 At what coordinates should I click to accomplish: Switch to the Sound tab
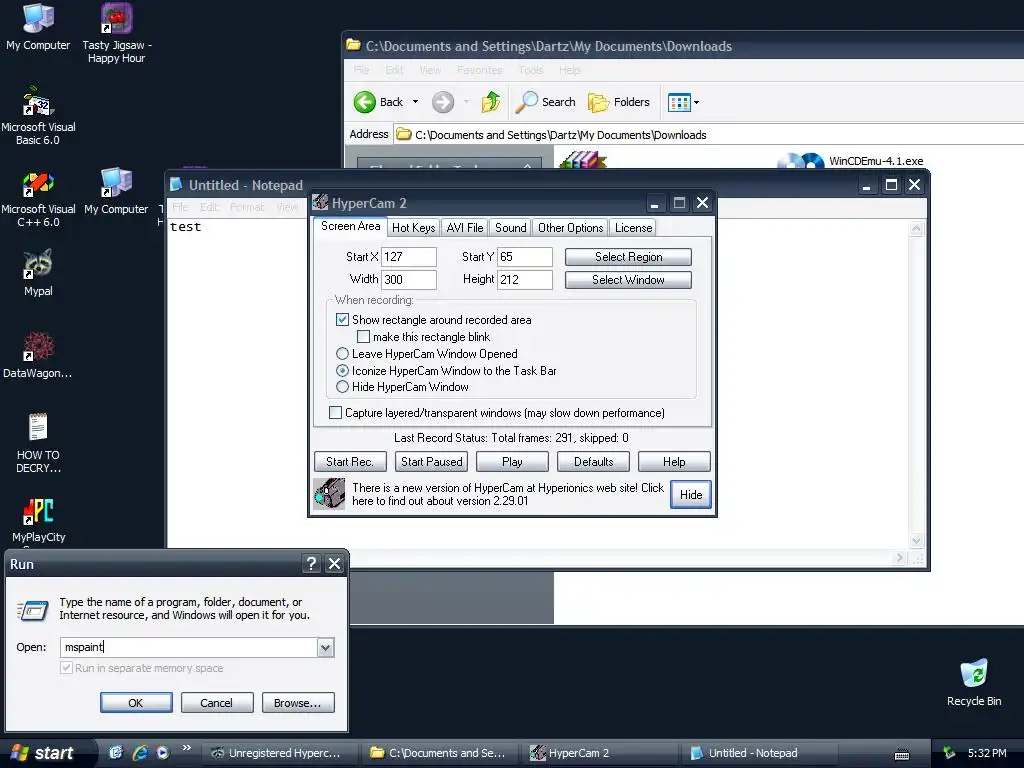[510, 227]
